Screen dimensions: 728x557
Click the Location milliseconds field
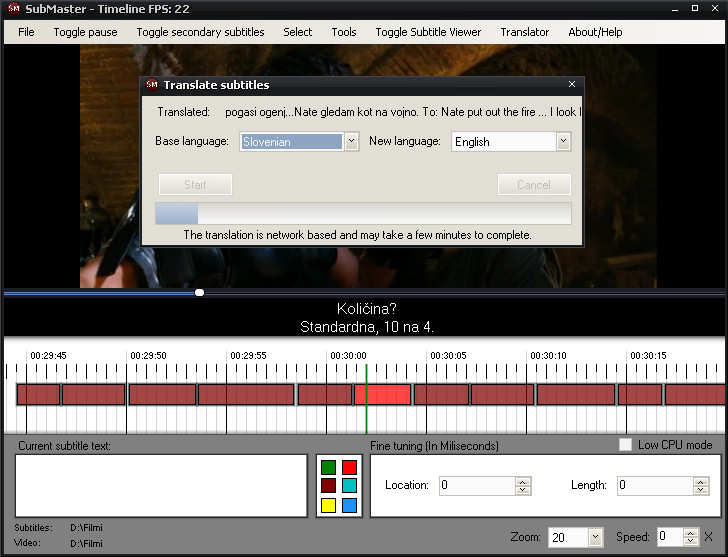pos(477,486)
